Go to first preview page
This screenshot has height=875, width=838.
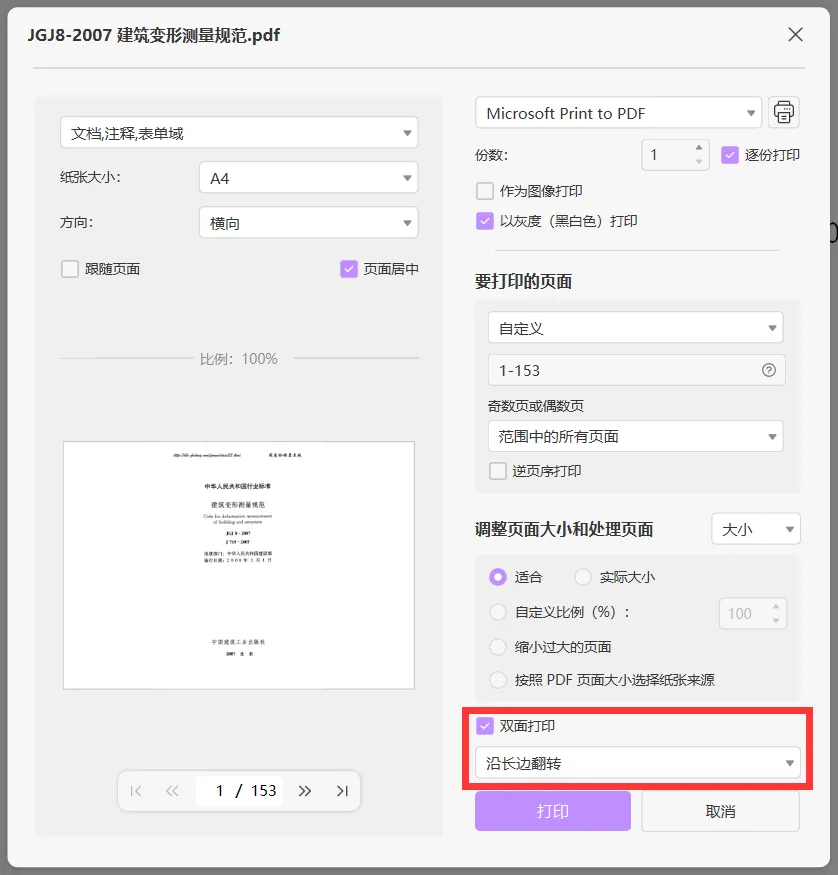coord(136,791)
